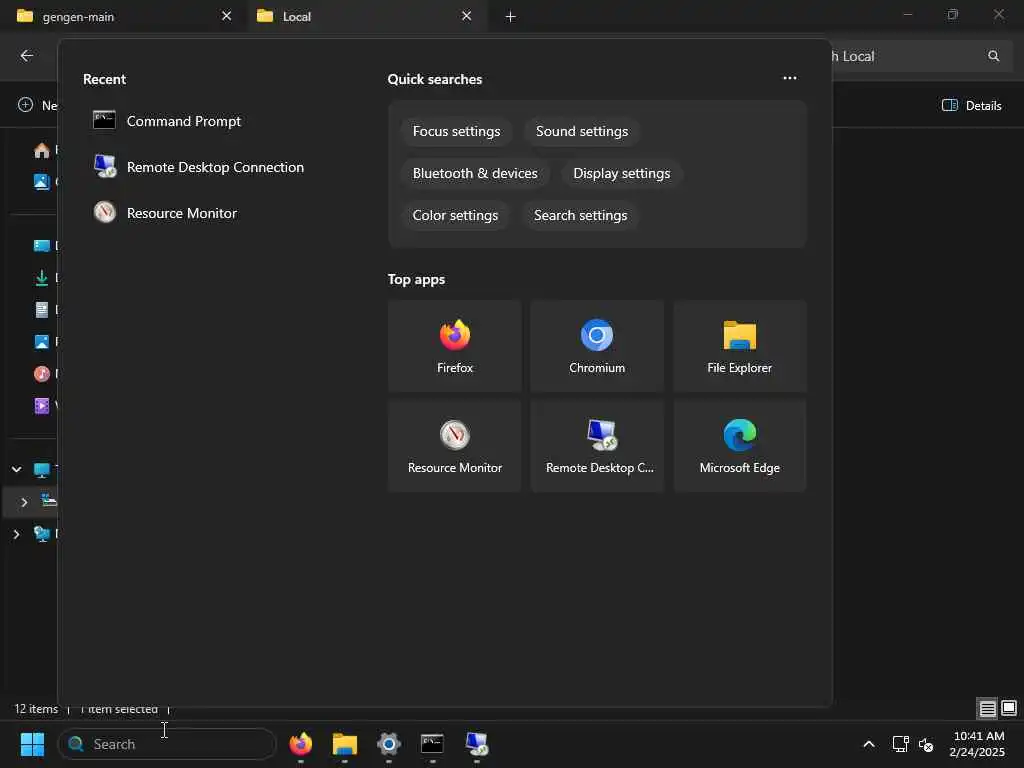Open Bluetooth & devices quick search
Viewport: 1024px width, 768px height.
click(x=475, y=173)
